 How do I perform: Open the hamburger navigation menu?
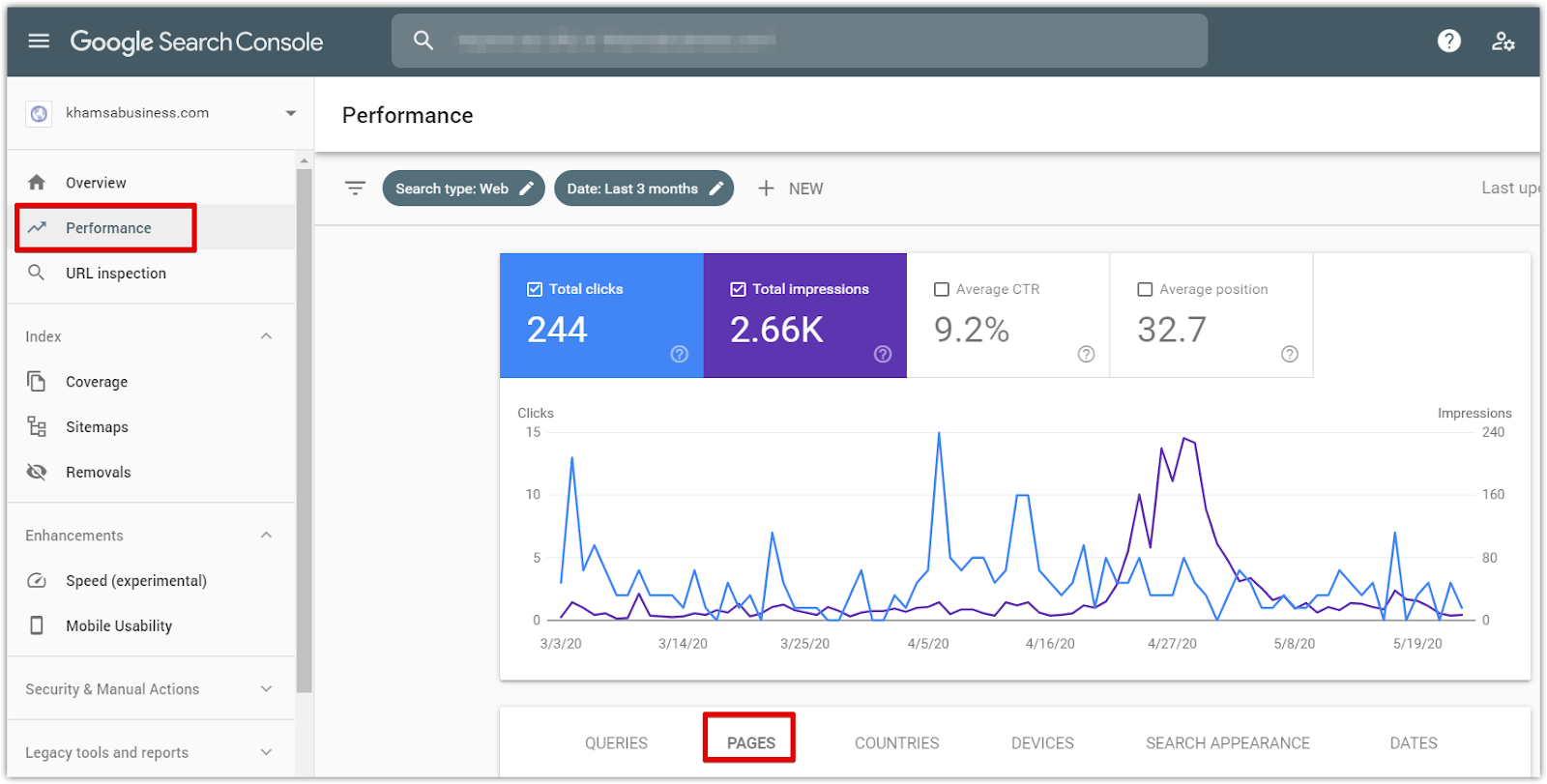[x=39, y=41]
